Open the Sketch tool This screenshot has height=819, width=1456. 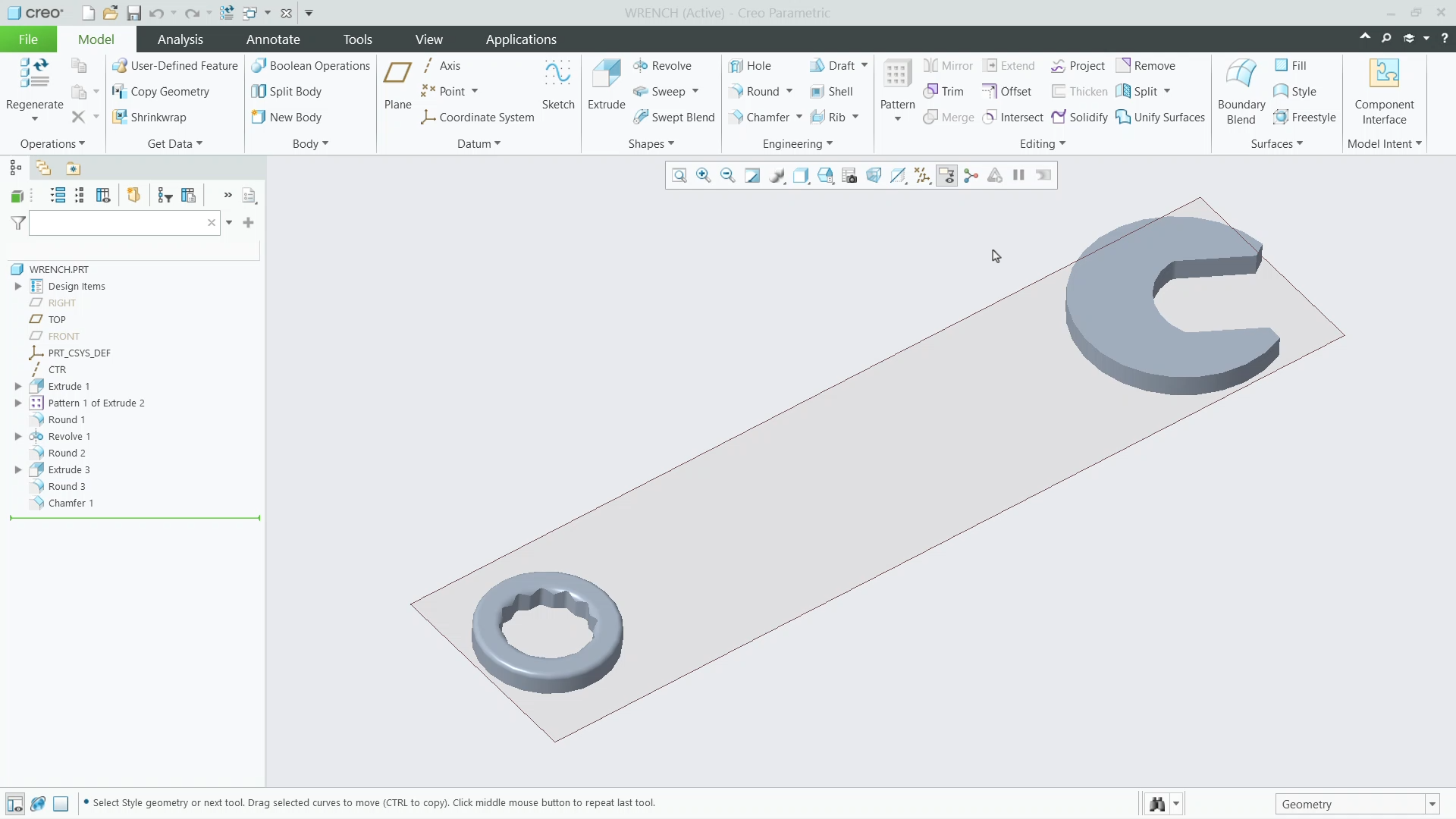(558, 83)
